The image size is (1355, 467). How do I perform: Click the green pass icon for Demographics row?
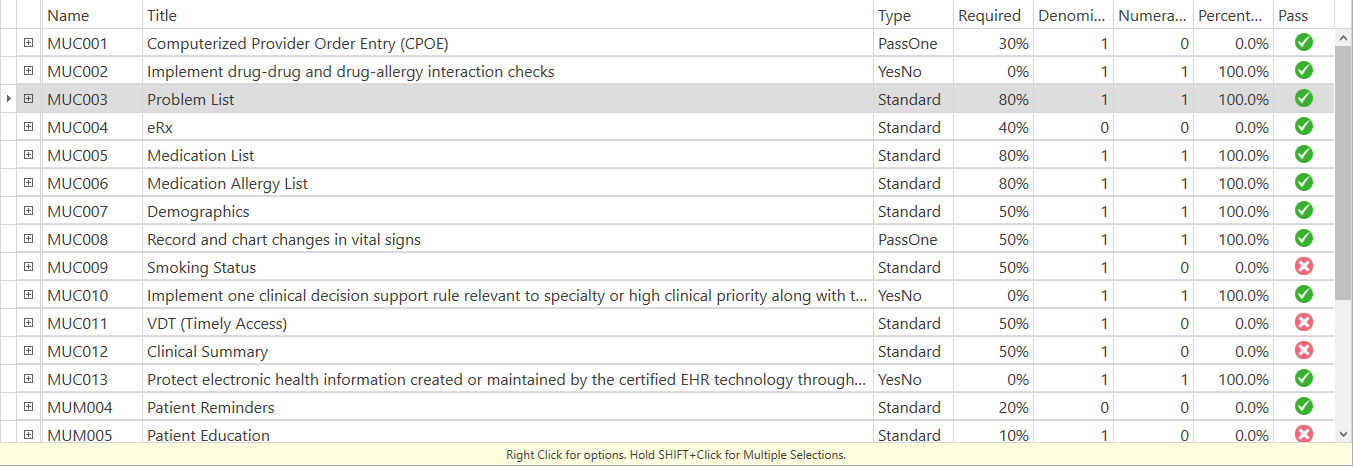tap(1304, 211)
